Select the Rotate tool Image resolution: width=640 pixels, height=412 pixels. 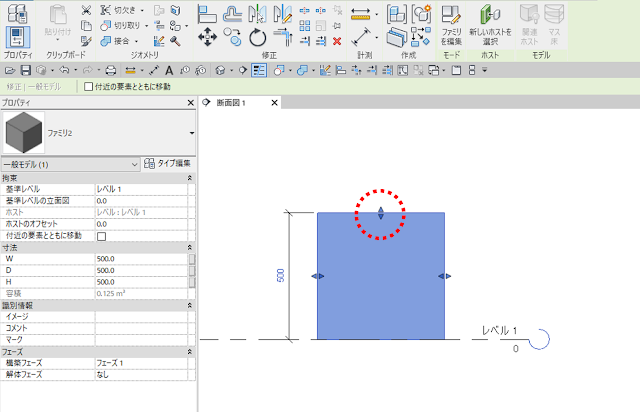point(258,37)
